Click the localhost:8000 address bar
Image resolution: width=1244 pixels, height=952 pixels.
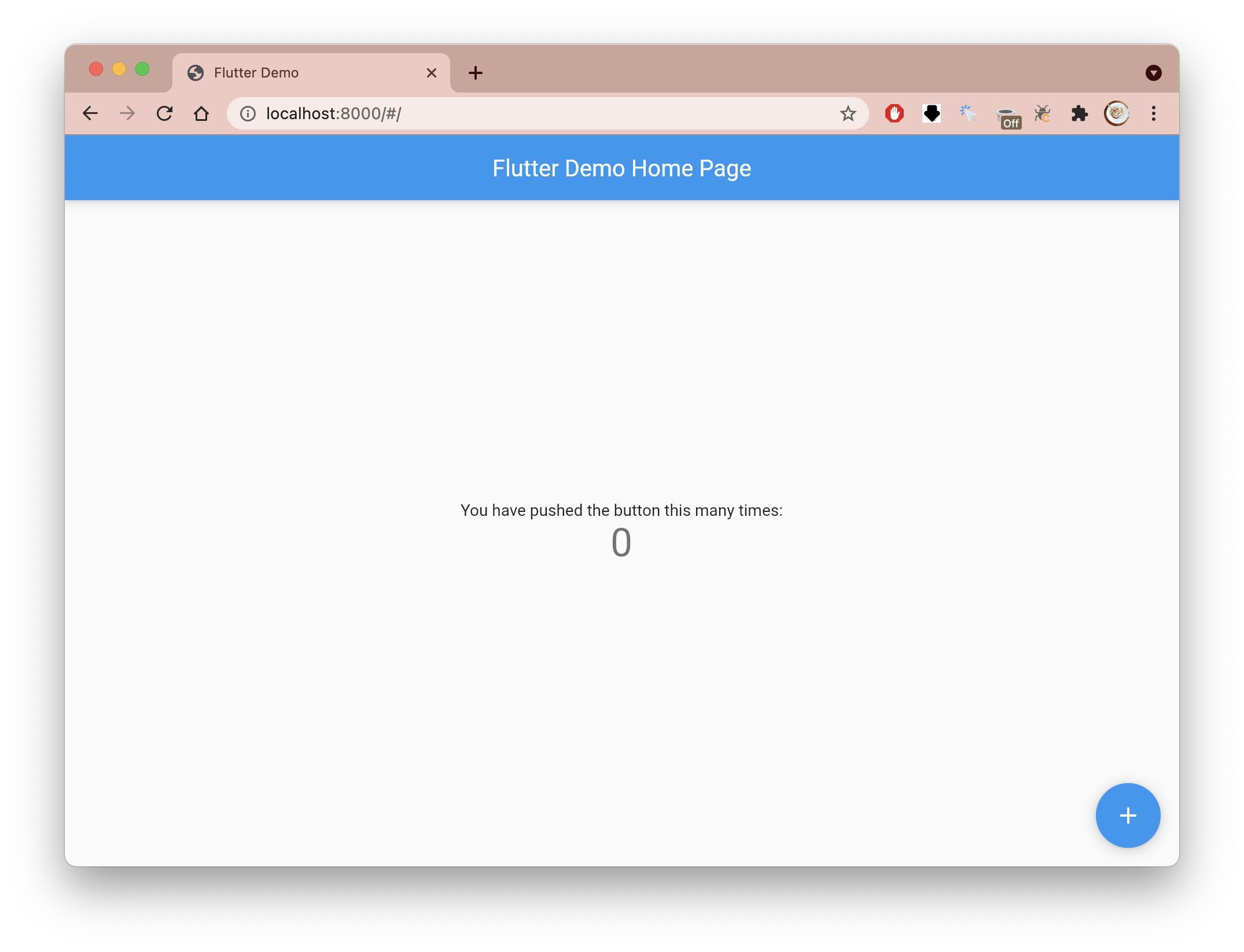point(521,113)
